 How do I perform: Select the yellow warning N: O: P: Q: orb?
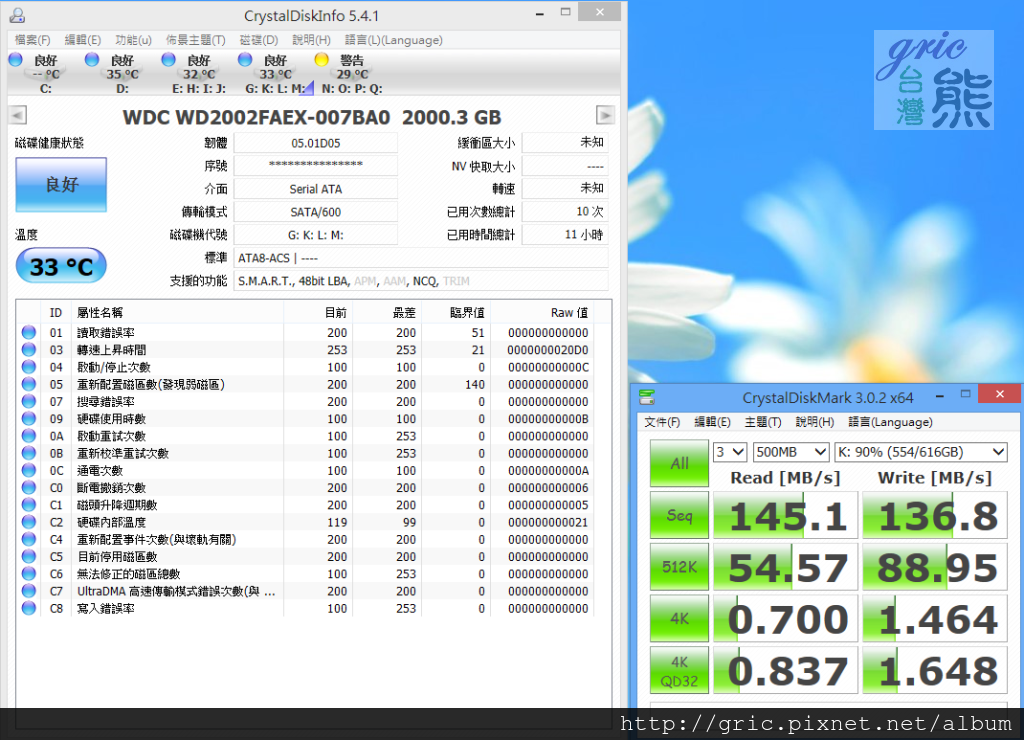[x=321, y=60]
